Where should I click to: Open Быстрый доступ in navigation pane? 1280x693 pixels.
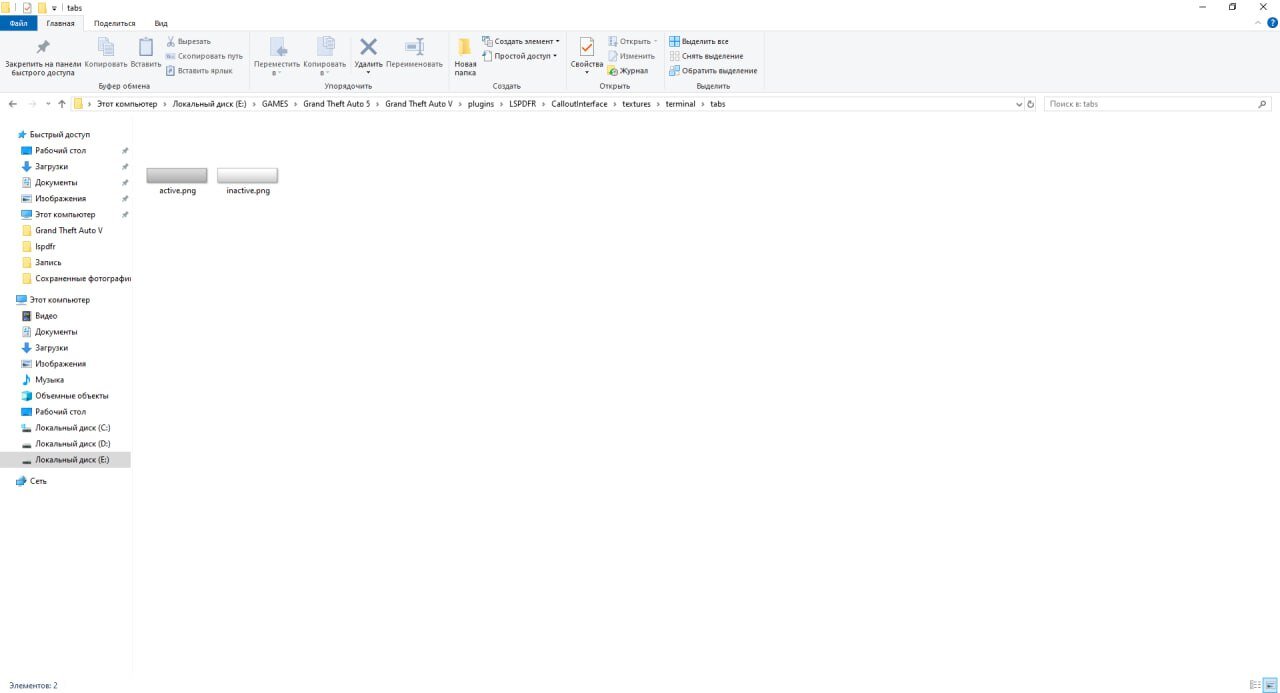tap(60, 134)
